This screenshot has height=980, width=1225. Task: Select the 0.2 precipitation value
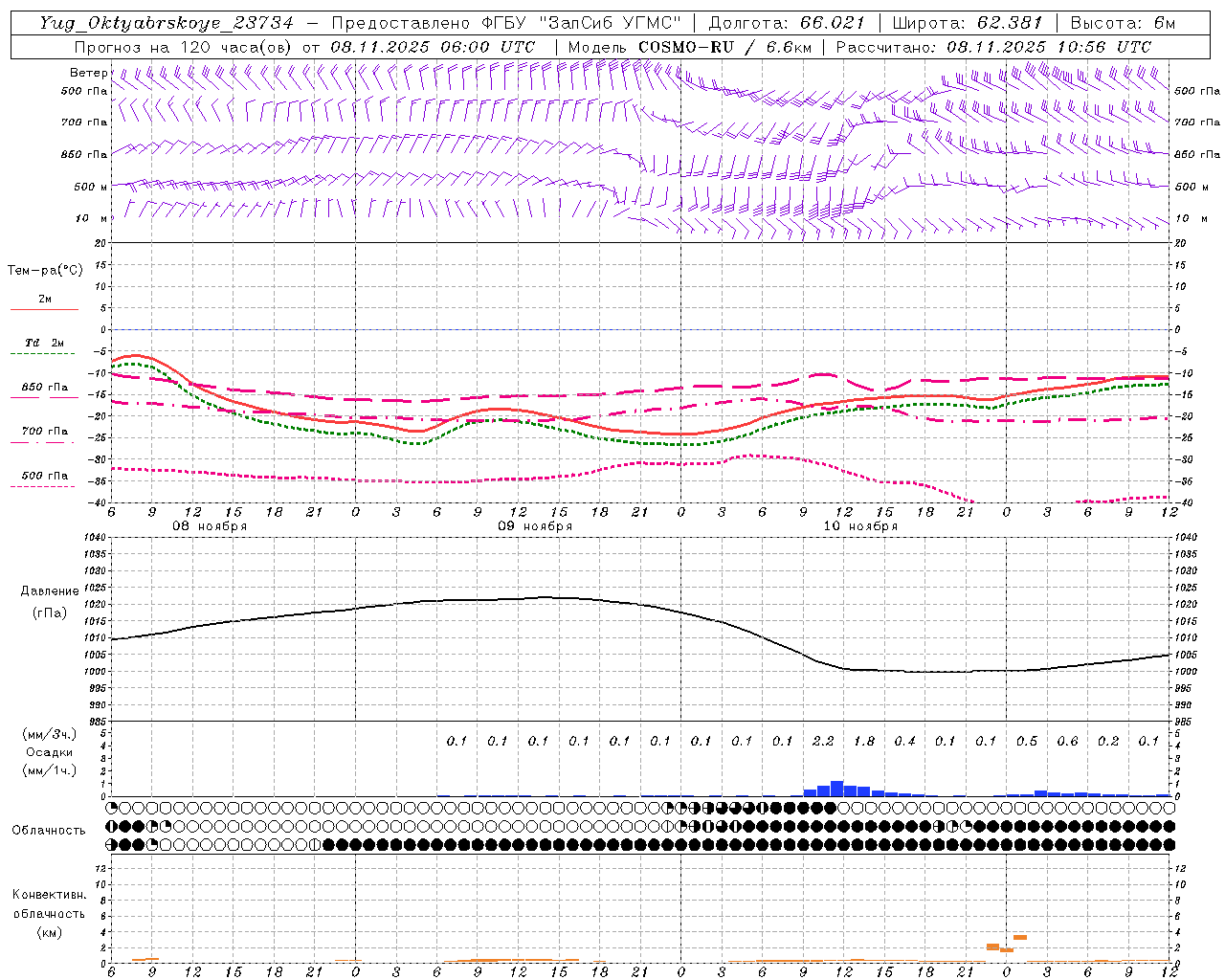pos(1108,742)
